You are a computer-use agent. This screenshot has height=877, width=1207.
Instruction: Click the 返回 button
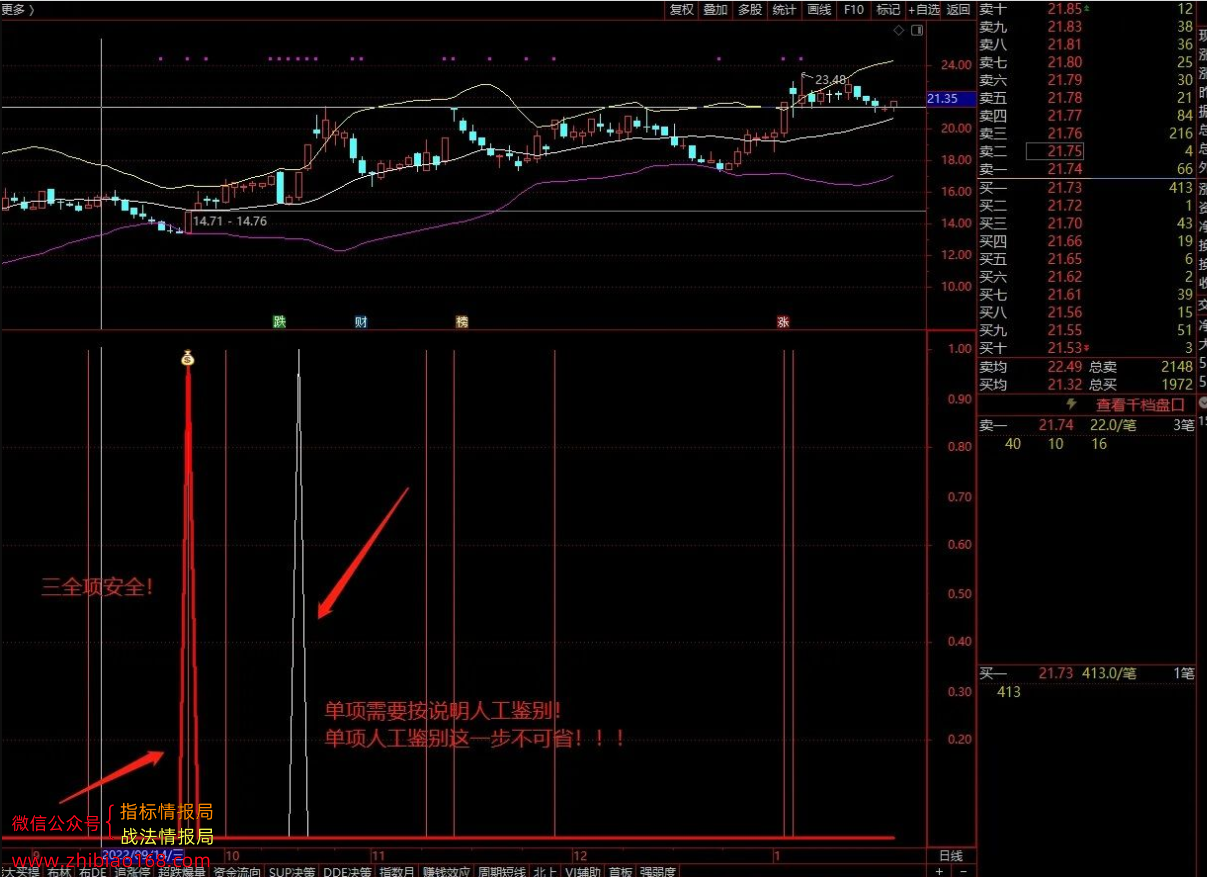tap(959, 9)
